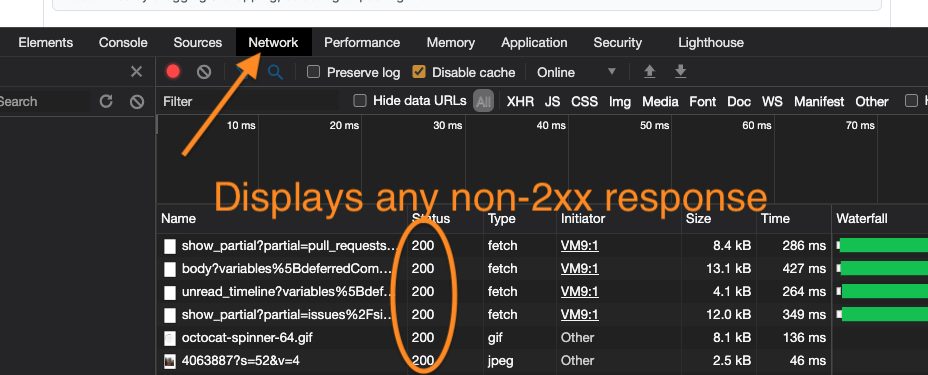928x375 pixels.
Task: Filter requests by Font
Action: click(703, 102)
